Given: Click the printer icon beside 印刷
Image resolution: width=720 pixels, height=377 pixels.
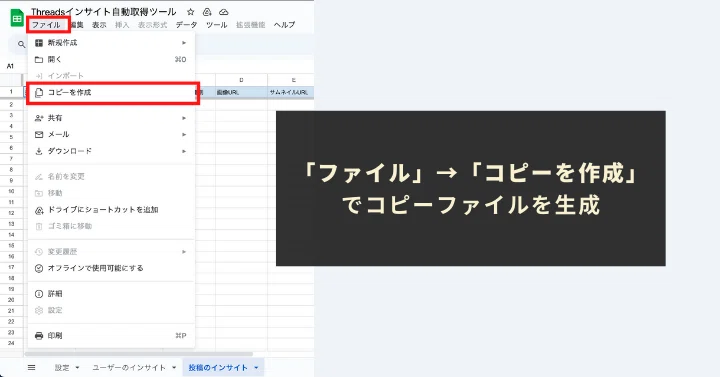Looking at the screenshot, I should (x=39, y=336).
